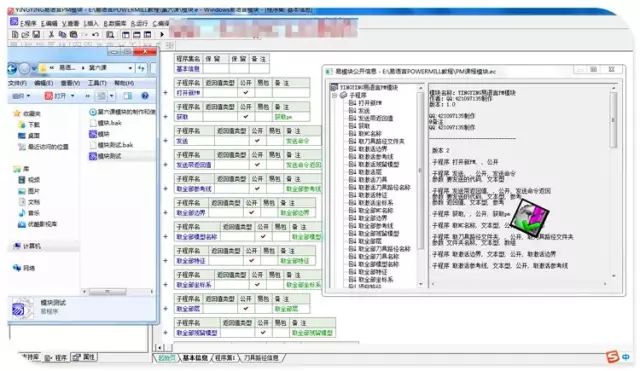Click the green checkmark floating image
Image resolution: width=640 pixels, height=371 pixels.
coord(530,218)
